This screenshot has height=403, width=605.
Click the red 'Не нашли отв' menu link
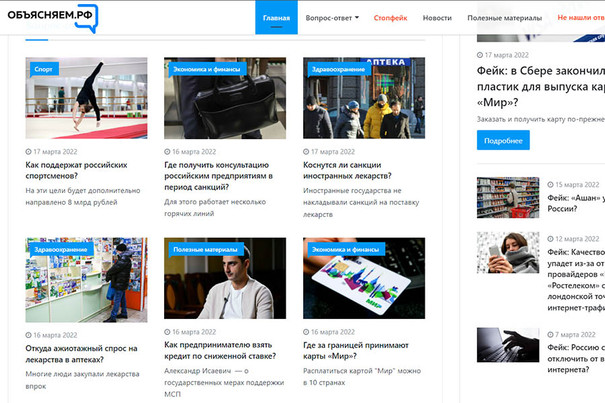pyautogui.click(x=581, y=17)
